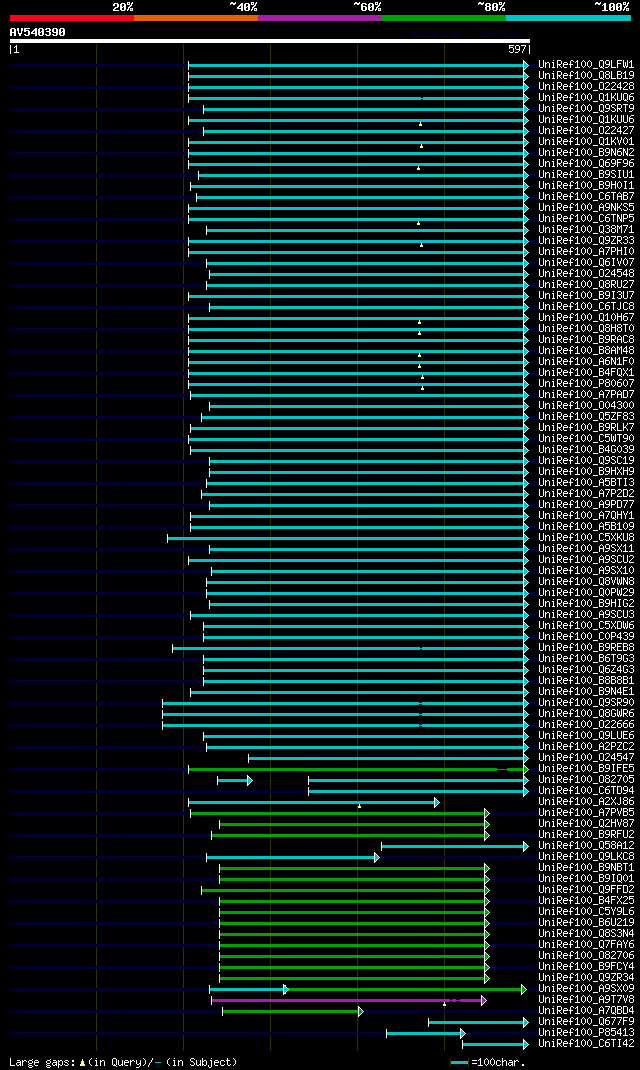Select the UniRef100_B4FQX1 label
The width and height of the screenshot is (640, 1070).
pyautogui.click(x=586, y=373)
